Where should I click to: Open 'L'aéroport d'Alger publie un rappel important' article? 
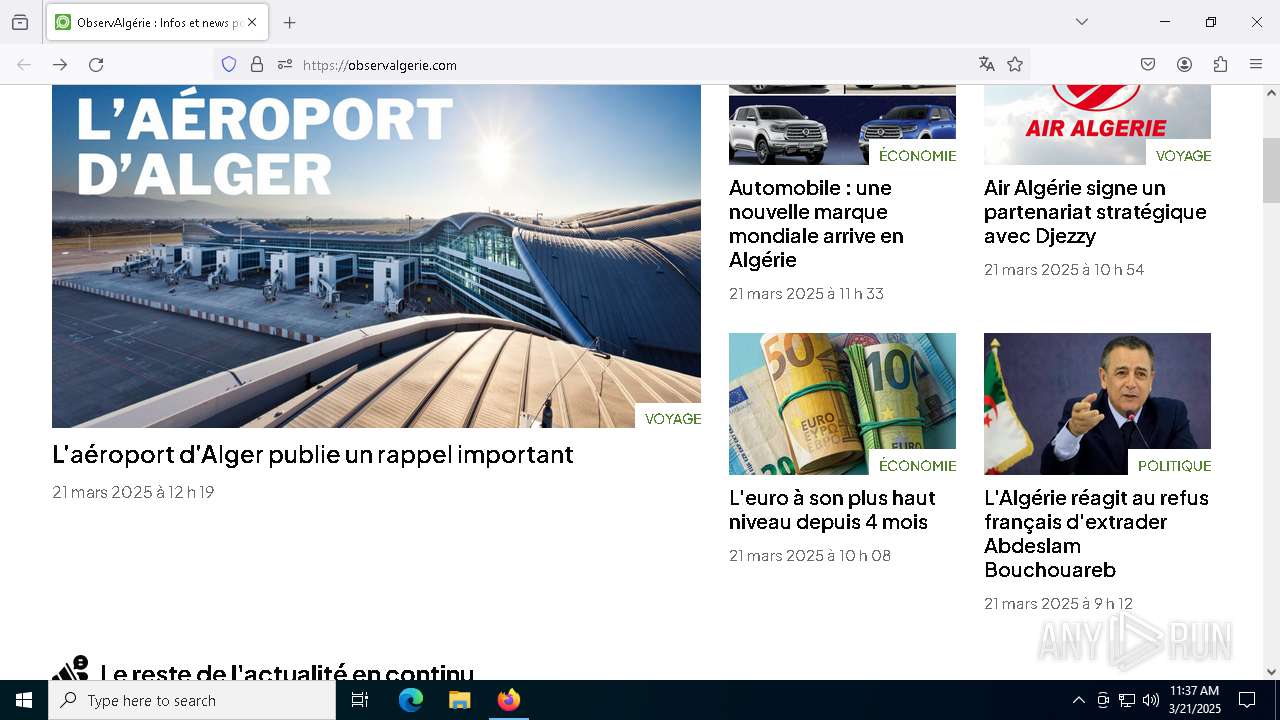313,454
